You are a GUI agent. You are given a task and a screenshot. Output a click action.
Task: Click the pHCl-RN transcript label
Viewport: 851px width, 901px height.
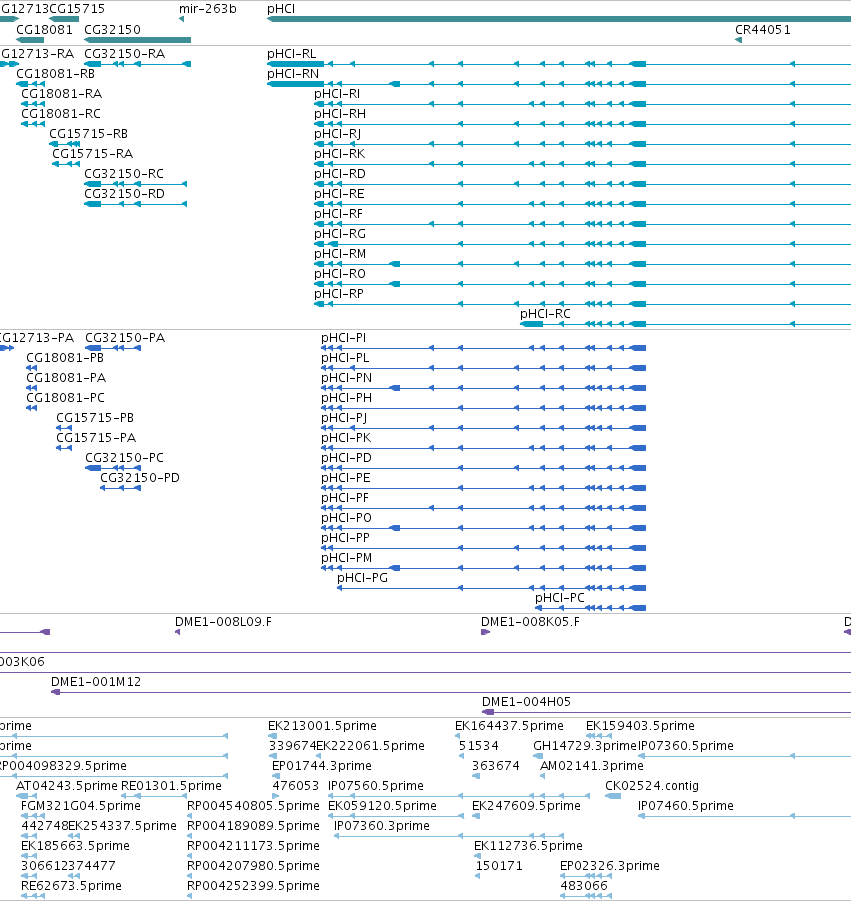[x=293, y=74]
